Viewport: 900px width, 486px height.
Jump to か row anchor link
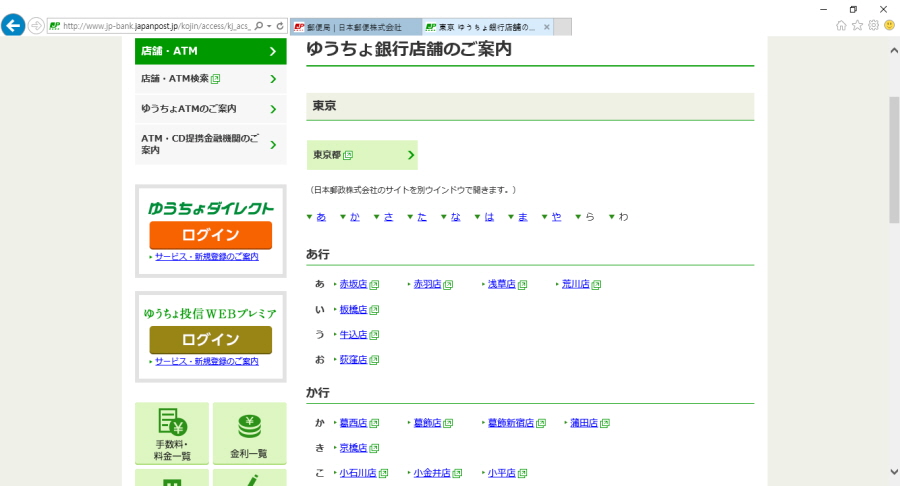pyautogui.click(x=355, y=217)
